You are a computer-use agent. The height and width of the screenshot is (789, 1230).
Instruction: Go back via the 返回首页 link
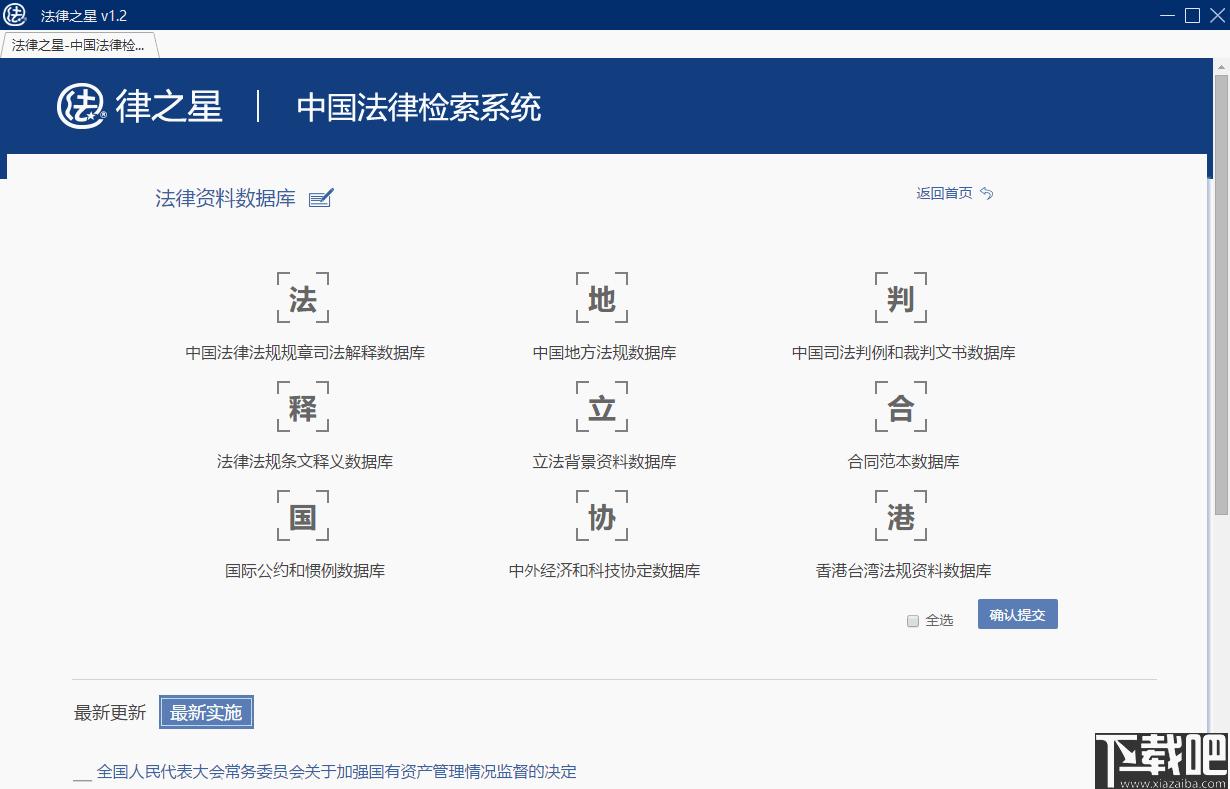click(944, 193)
